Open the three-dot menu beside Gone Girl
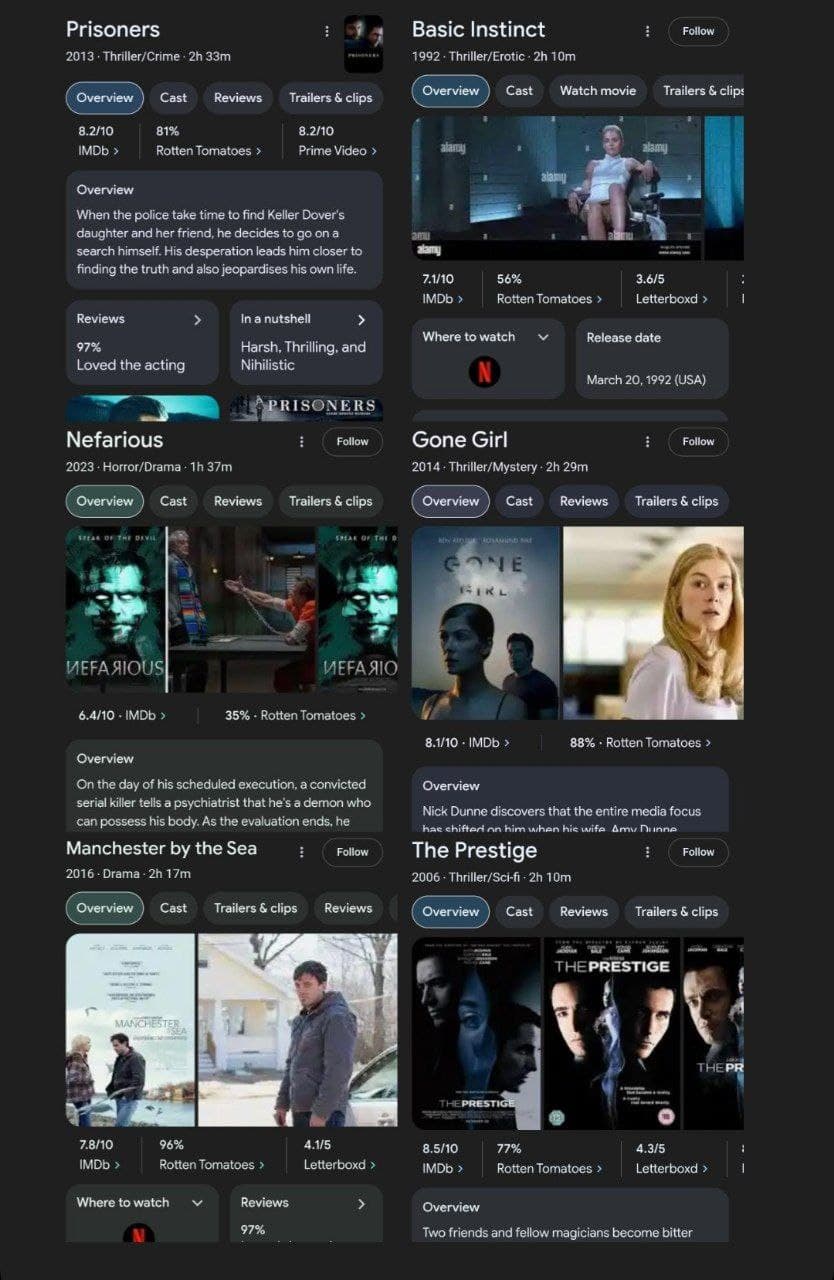This screenshot has width=834, height=1280. click(x=647, y=441)
